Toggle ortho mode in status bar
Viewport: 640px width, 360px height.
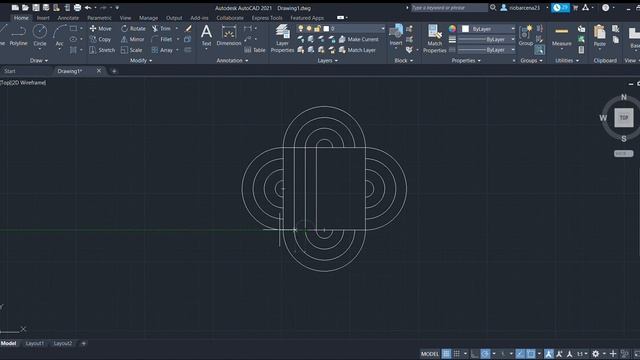click(474, 353)
